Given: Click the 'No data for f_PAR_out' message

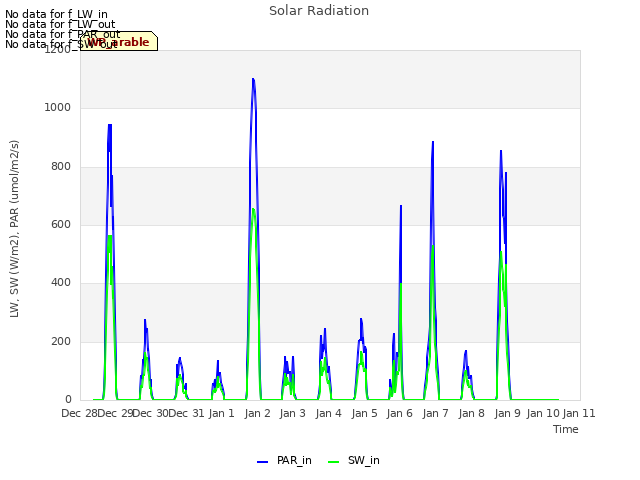Looking at the screenshot, I should click(x=62, y=34).
